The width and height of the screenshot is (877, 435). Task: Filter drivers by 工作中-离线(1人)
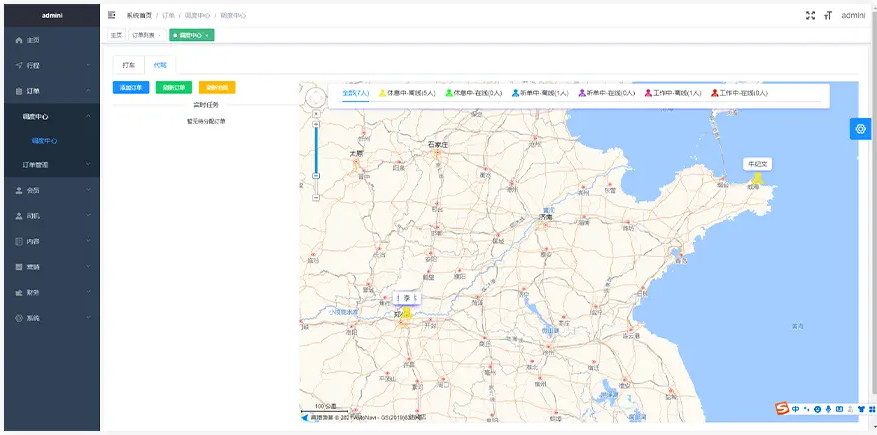tap(674, 93)
